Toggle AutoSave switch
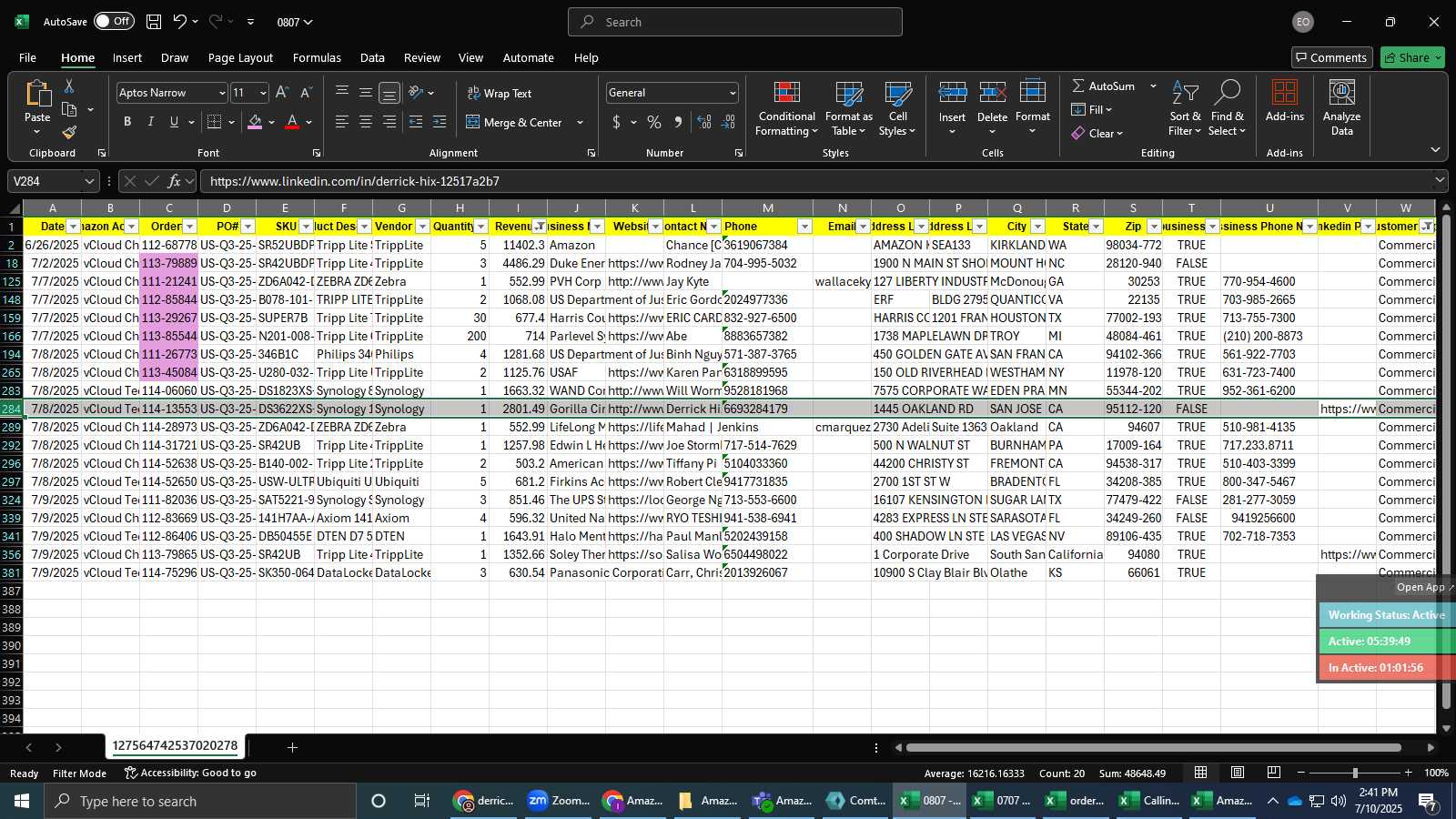 click(114, 21)
